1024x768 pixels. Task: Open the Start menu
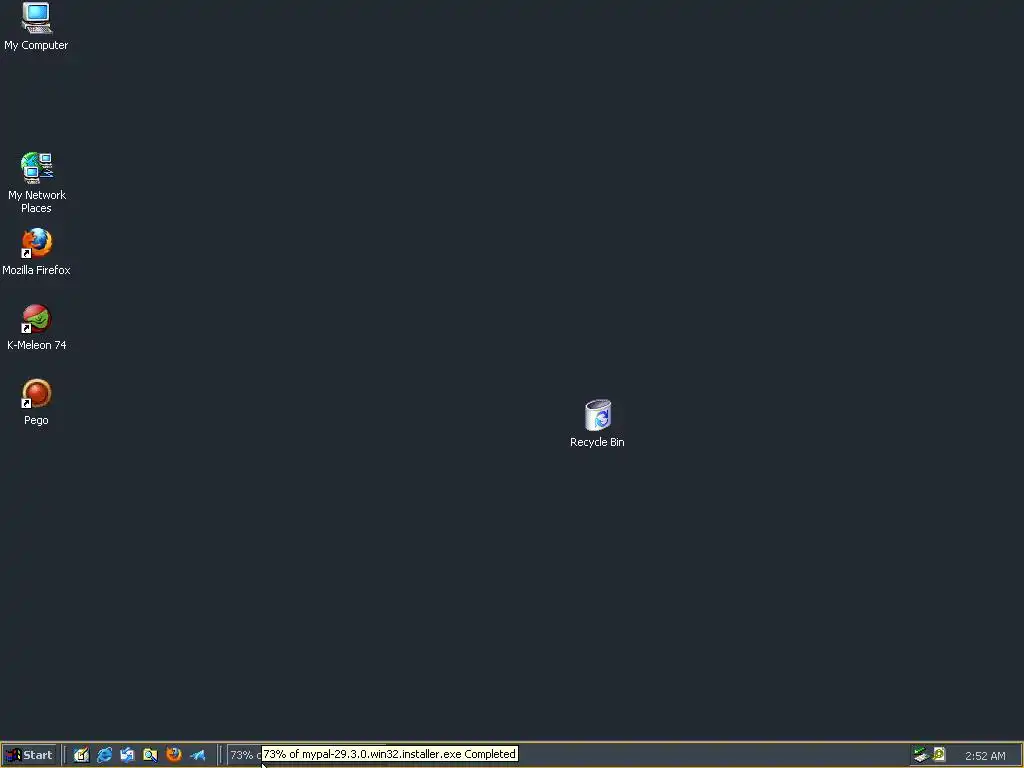click(x=29, y=755)
